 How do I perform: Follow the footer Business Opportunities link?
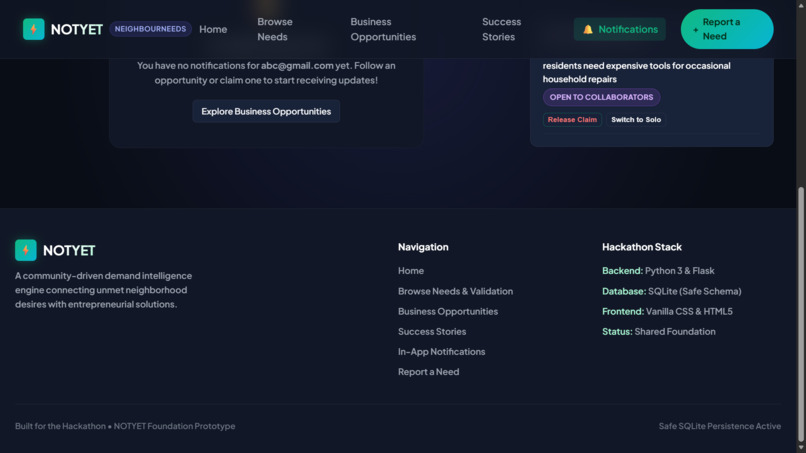(448, 311)
